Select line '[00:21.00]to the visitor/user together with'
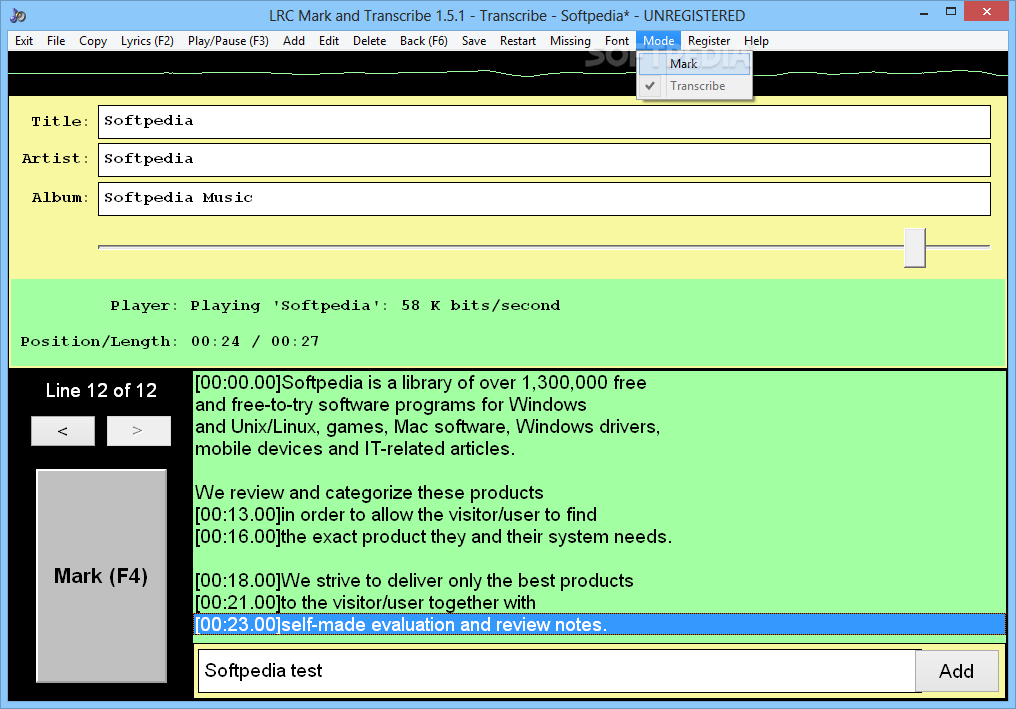 pos(599,603)
